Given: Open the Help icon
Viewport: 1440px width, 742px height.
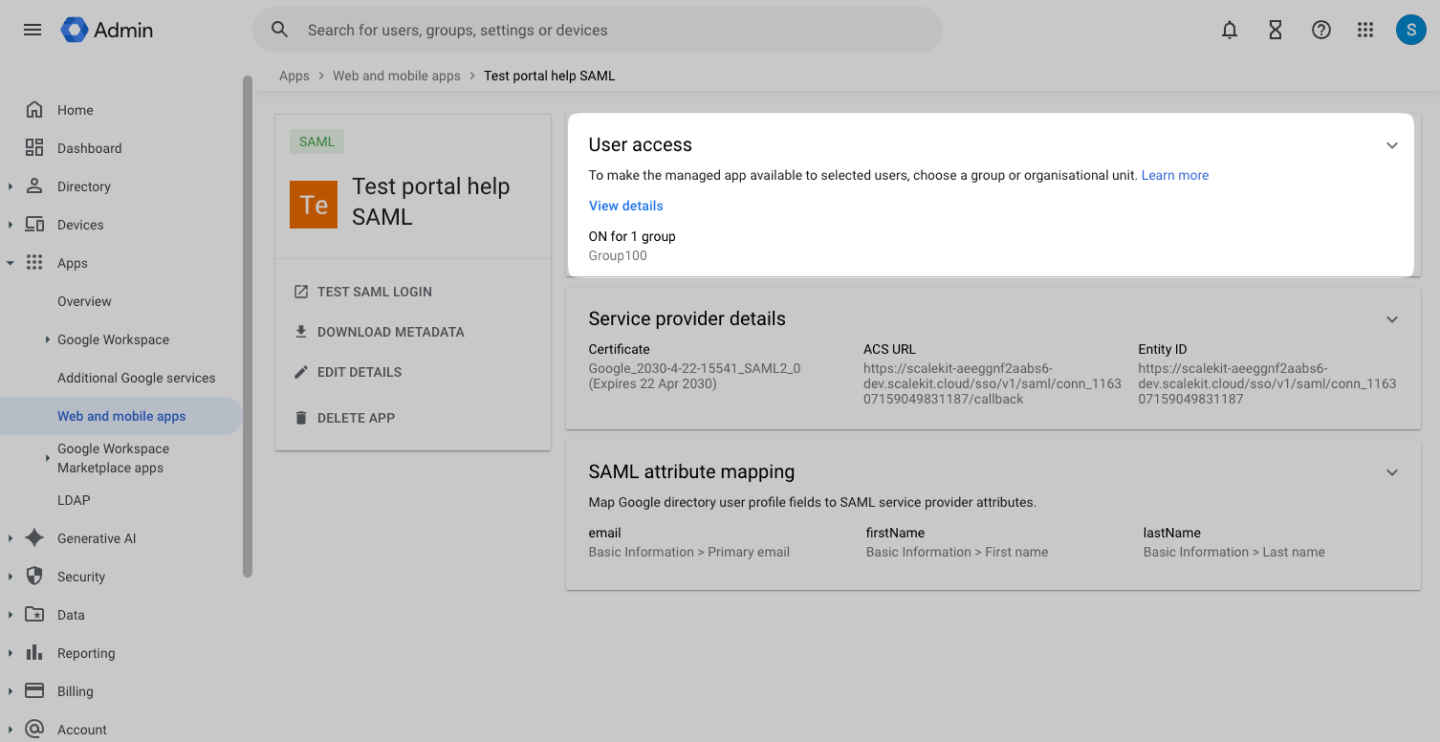Looking at the screenshot, I should coord(1321,30).
